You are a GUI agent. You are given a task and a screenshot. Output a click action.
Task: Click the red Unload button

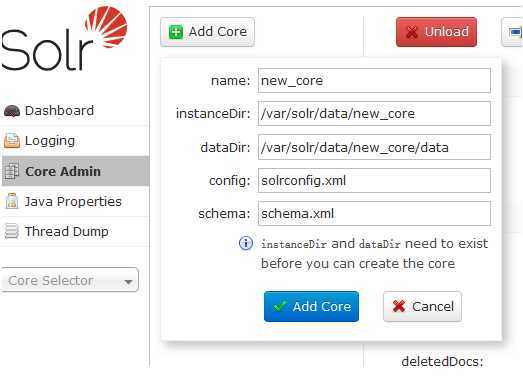click(x=436, y=32)
